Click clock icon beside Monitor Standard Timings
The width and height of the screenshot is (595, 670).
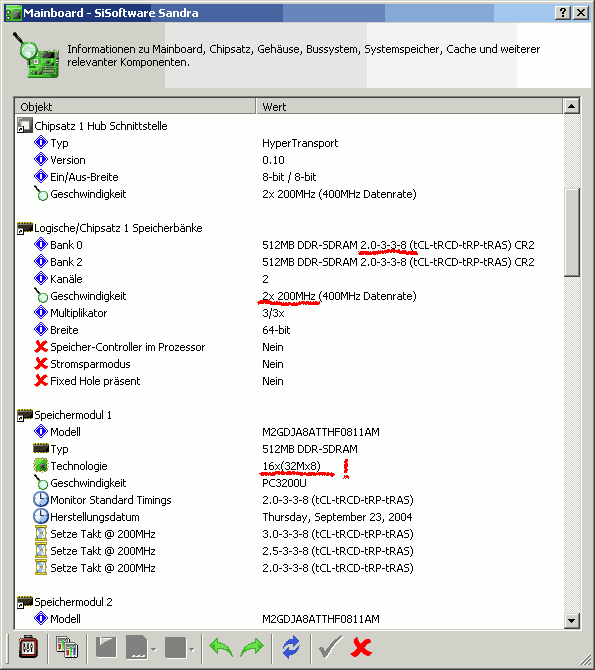point(41,500)
